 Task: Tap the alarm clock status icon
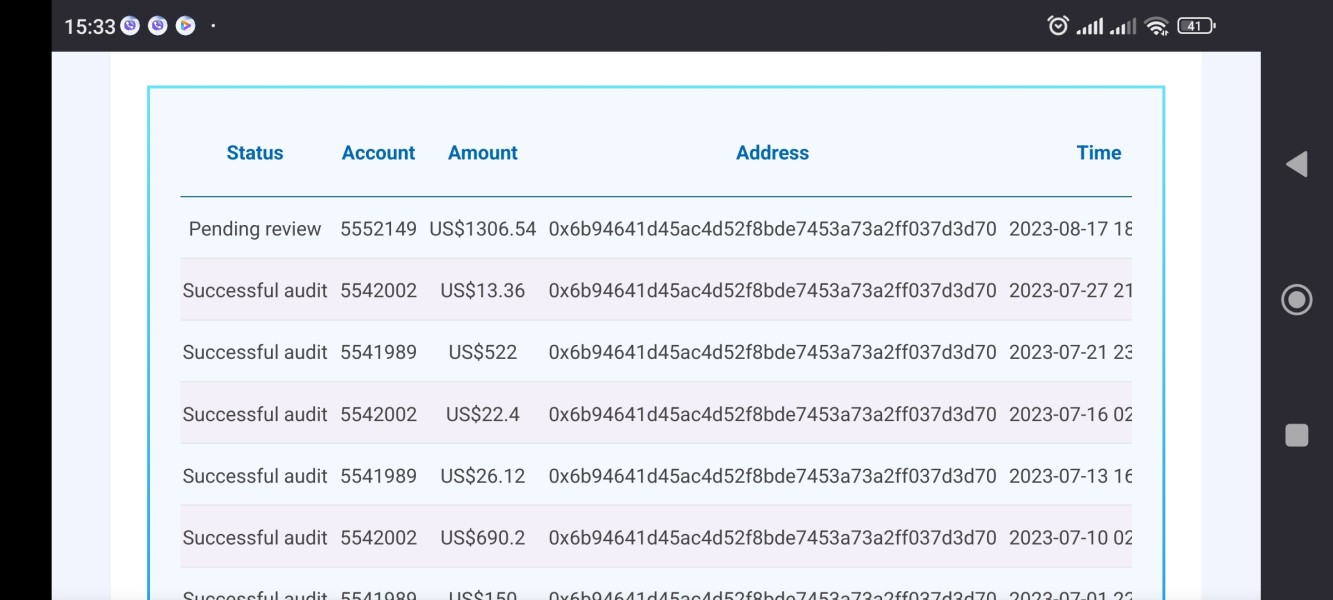click(x=1058, y=26)
